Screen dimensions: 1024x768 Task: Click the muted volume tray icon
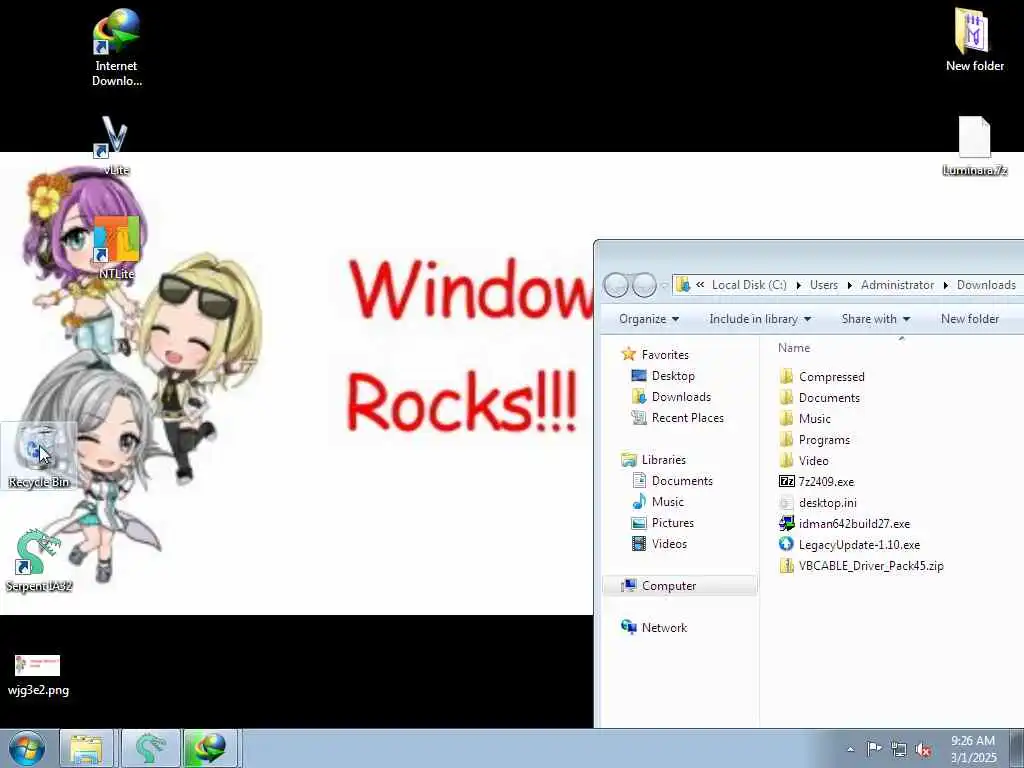pyautogui.click(x=923, y=750)
